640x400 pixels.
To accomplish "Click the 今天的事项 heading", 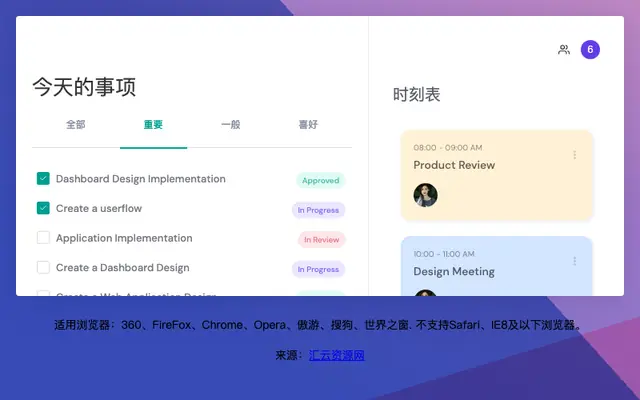I will point(84,87).
